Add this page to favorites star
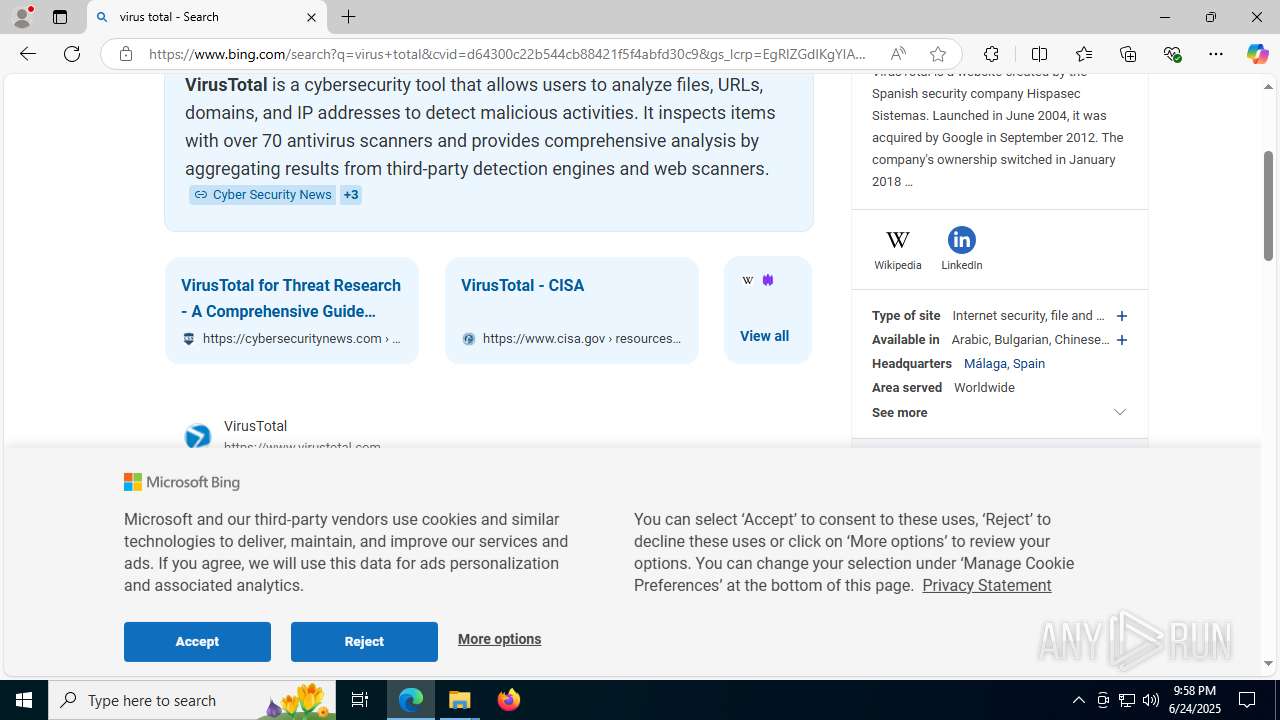 937,54
